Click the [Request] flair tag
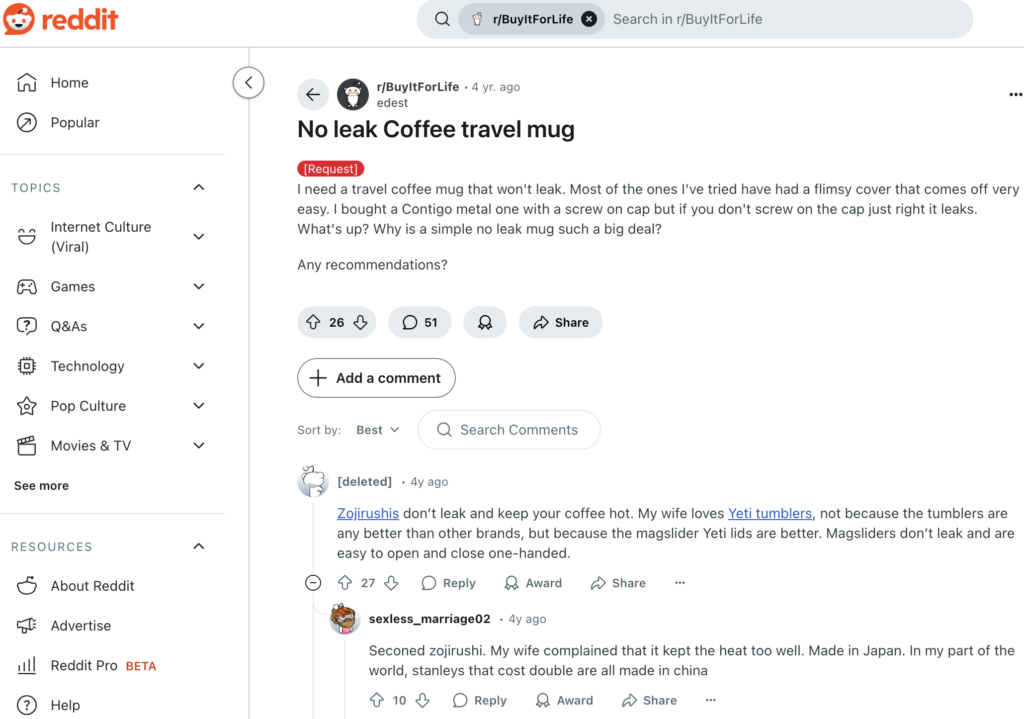1024x719 pixels. 330,168
